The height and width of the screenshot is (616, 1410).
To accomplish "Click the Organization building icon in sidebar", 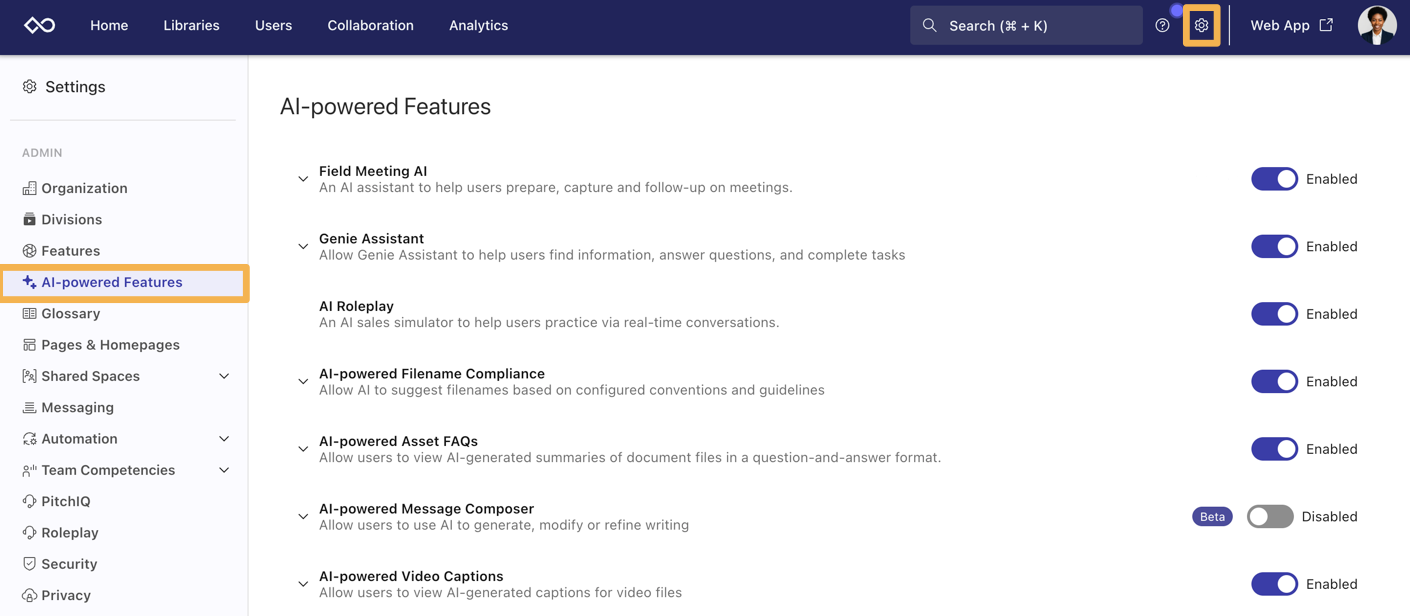I will (29, 188).
